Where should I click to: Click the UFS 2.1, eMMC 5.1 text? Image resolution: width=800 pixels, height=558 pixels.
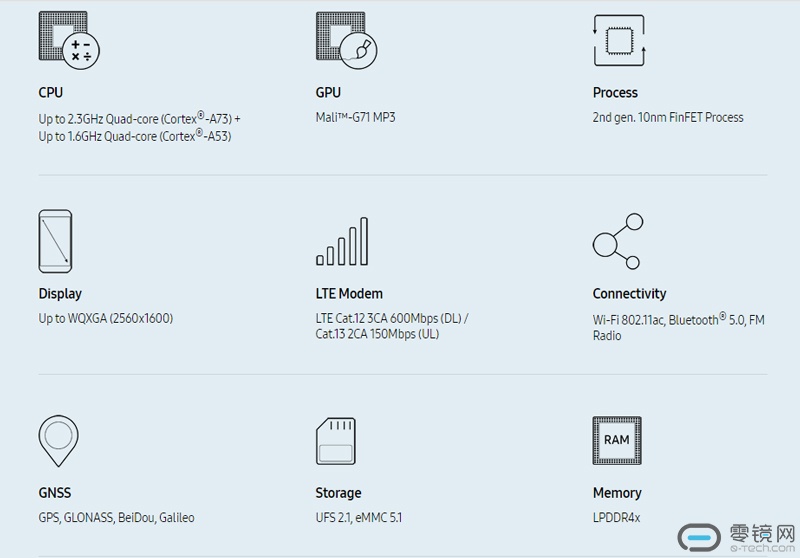click(x=358, y=518)
